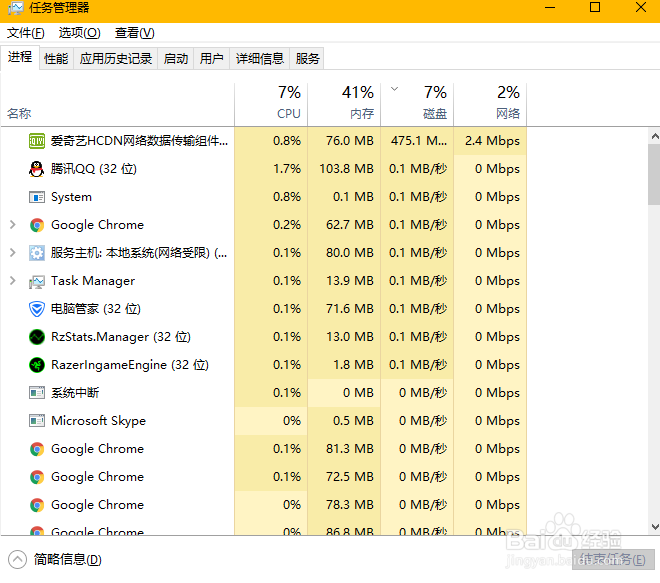Expand the 服务主机 本地系统 process group
The height and width of the screenshot is (583, 660).
click(x=13, y=253)
